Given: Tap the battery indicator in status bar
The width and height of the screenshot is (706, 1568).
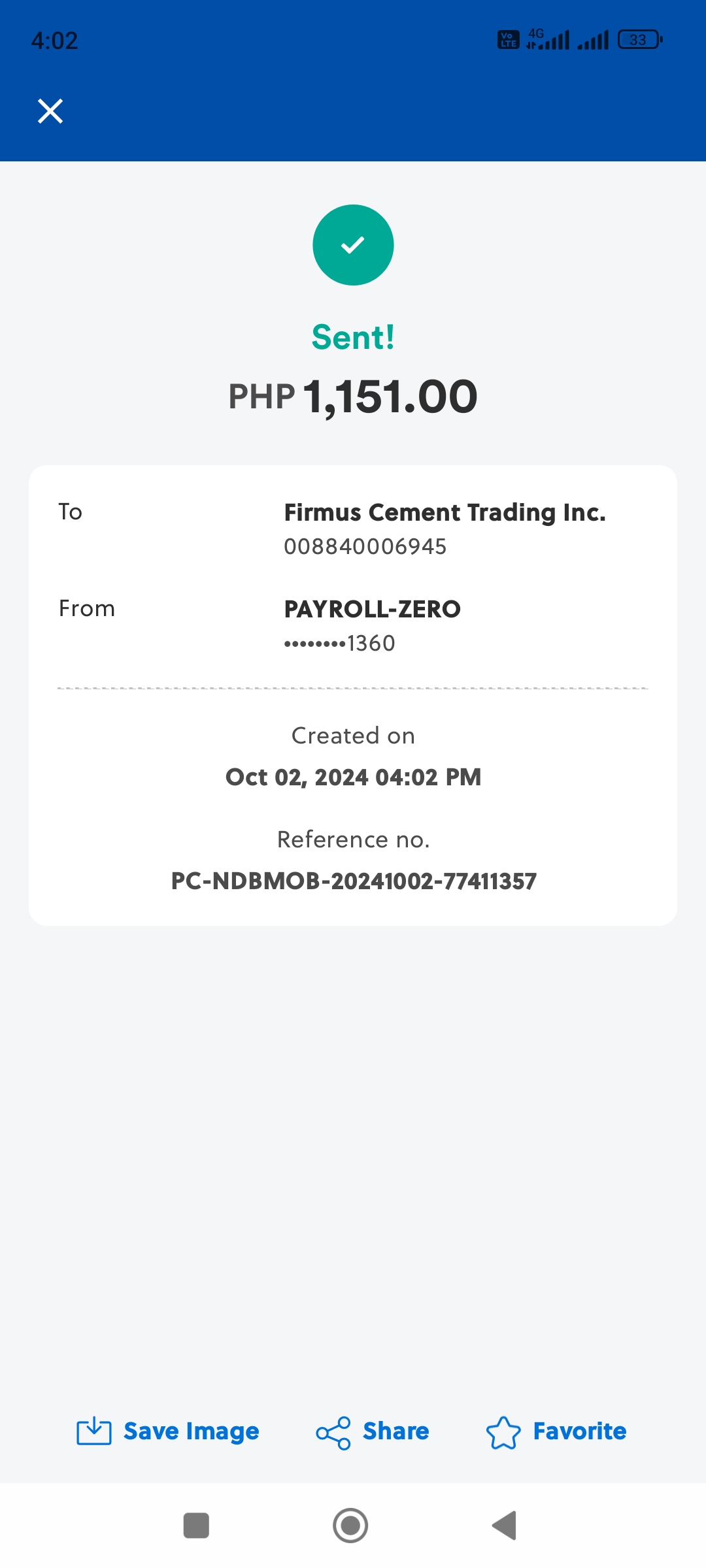Looking at the screenshot, I should (640, 40).
